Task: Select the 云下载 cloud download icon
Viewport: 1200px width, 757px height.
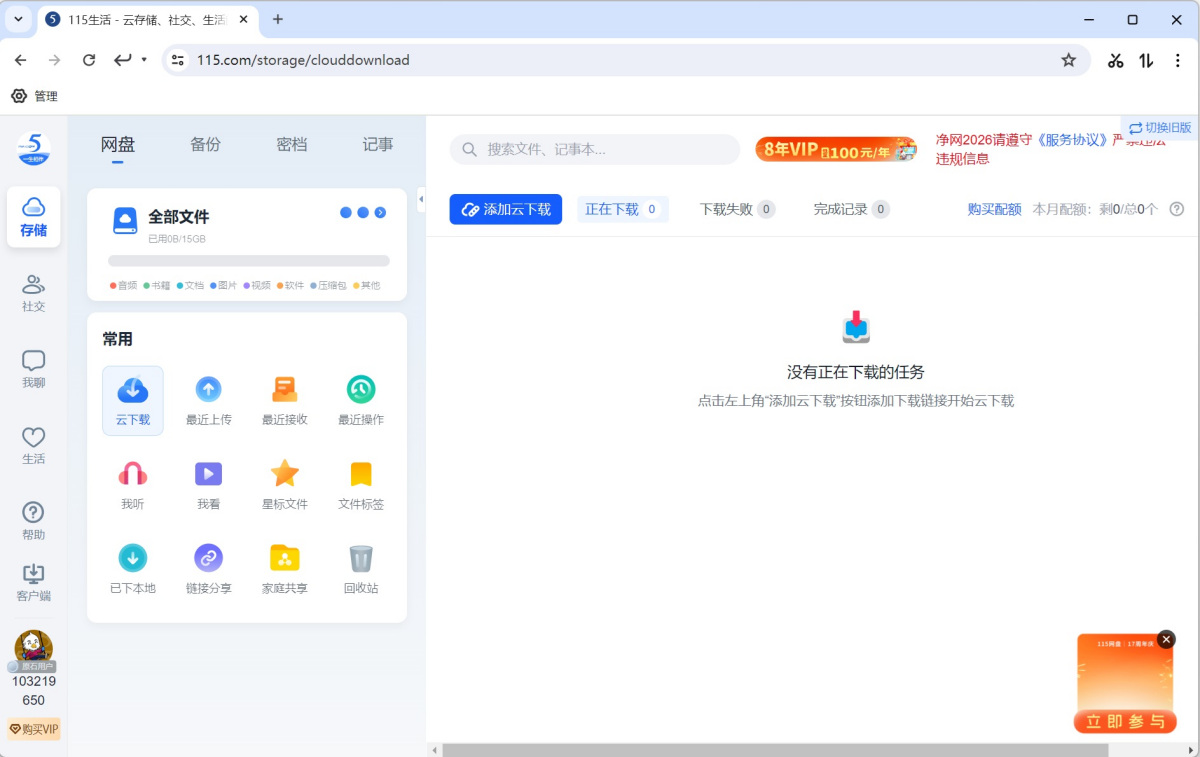Action: point(132,391)
